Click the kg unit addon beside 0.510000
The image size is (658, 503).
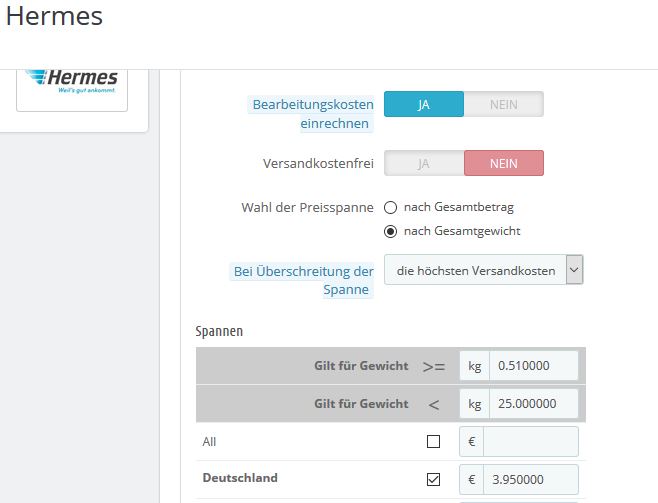tap(474, 366)
